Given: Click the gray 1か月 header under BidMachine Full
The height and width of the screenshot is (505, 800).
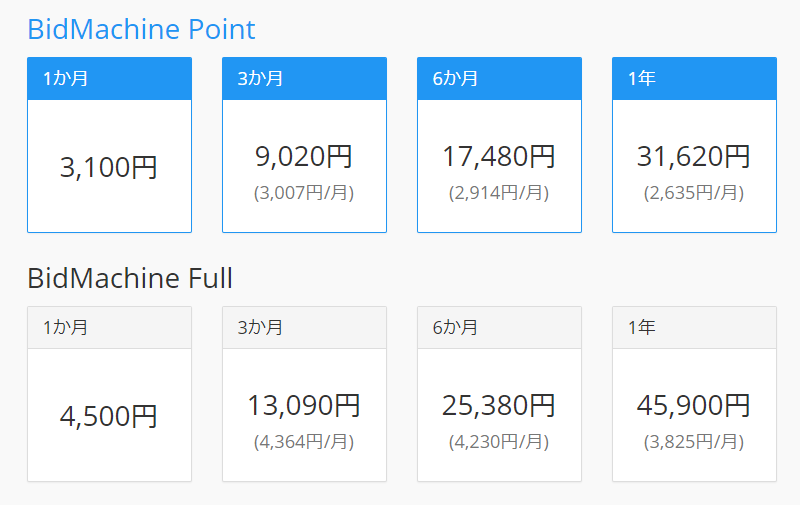Looking at the screenshot, I should 109,327.
